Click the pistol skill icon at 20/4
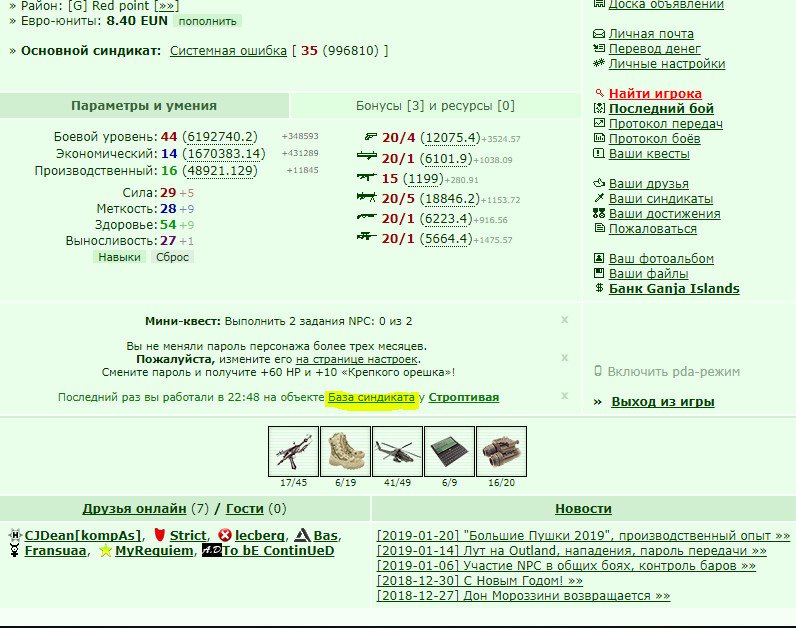 click(371, 137)
